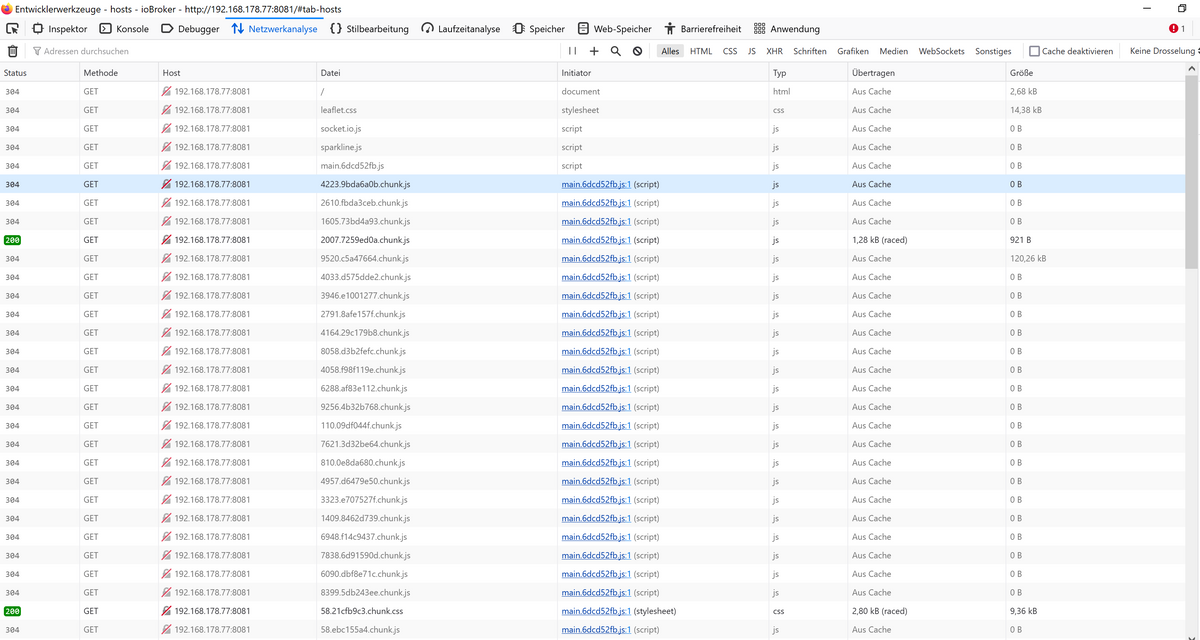Open initiator link for 2610.fbda3ceb.chunk.js

(596, 203)
